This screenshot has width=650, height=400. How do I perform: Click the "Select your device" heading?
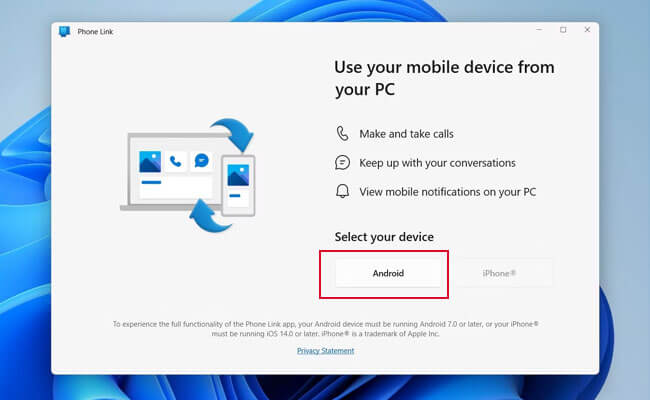point(384,237)
